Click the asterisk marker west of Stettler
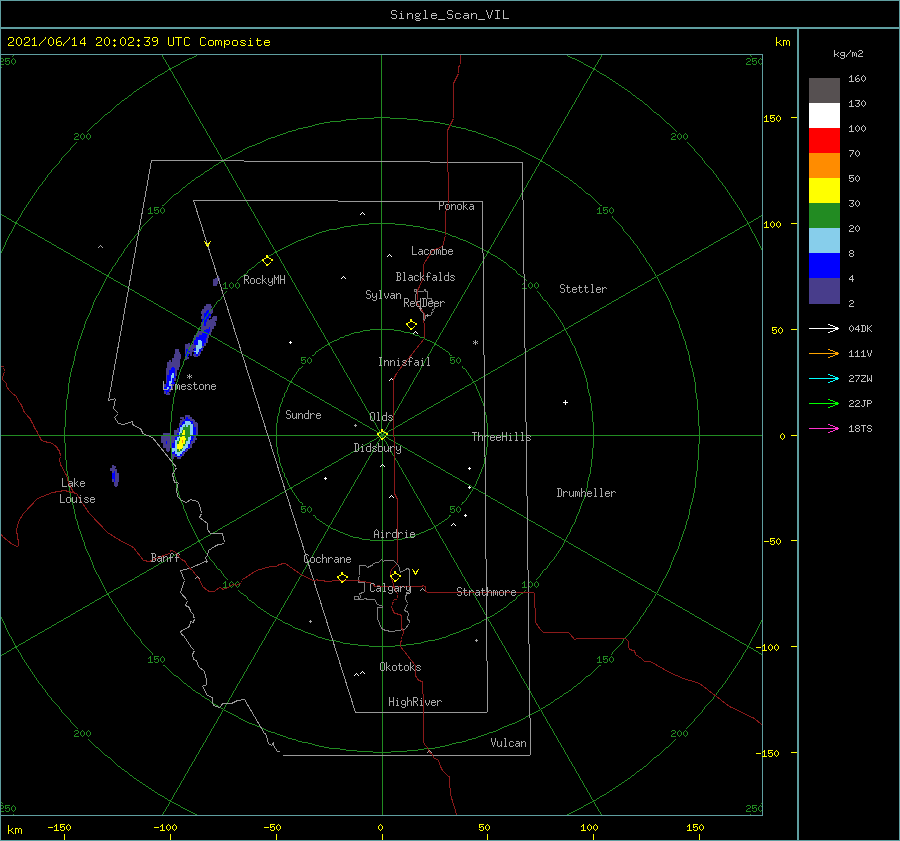 (x=475, y=343)
